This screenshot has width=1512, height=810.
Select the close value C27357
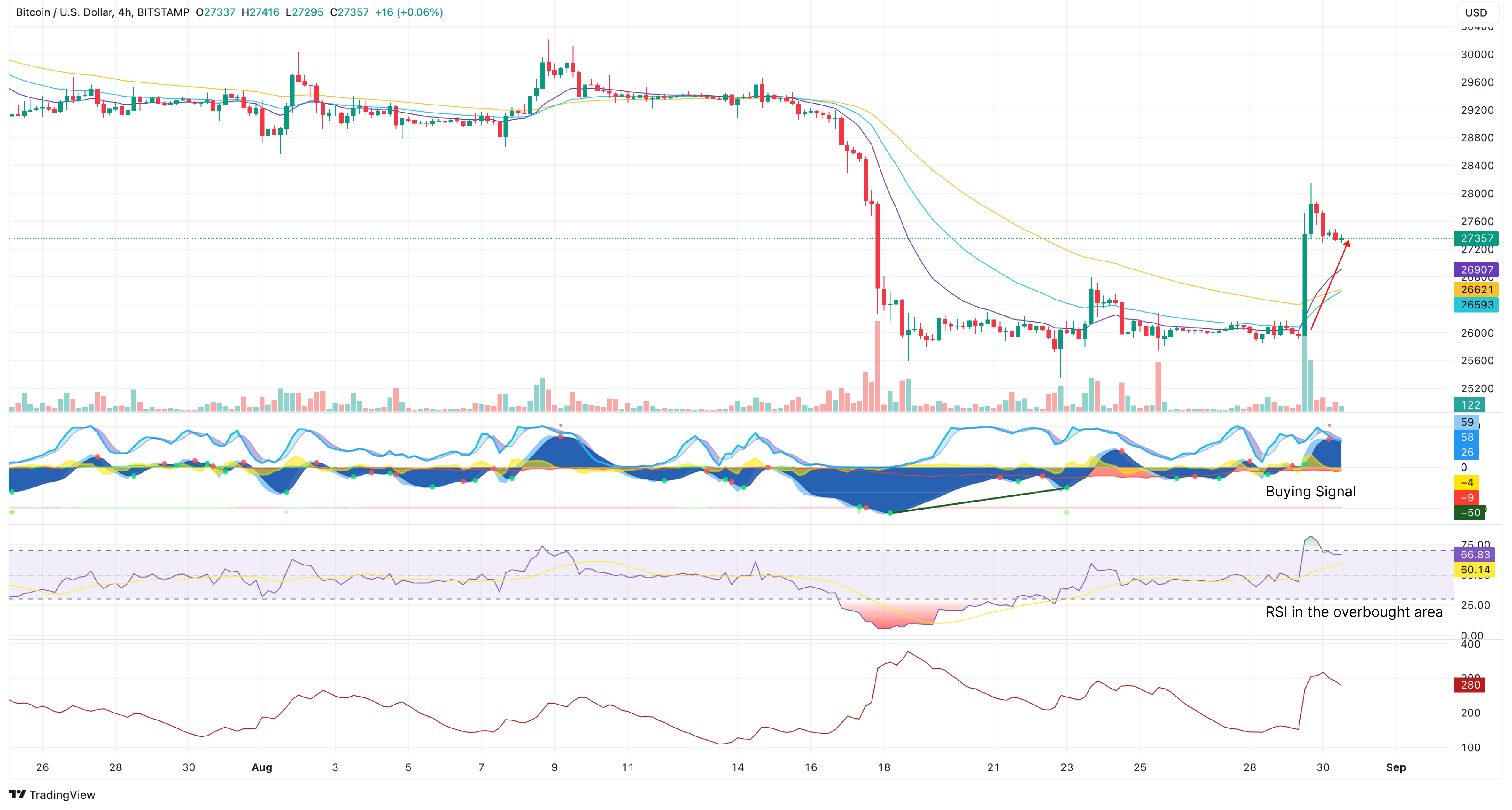coord(349,12)
